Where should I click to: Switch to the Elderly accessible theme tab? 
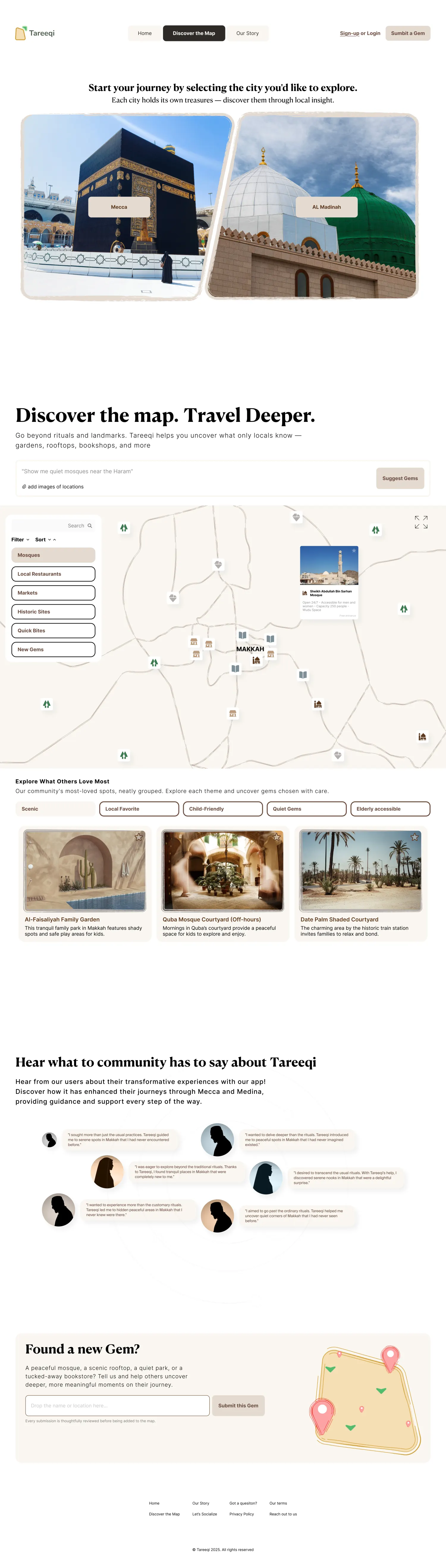tap(391, 809)
